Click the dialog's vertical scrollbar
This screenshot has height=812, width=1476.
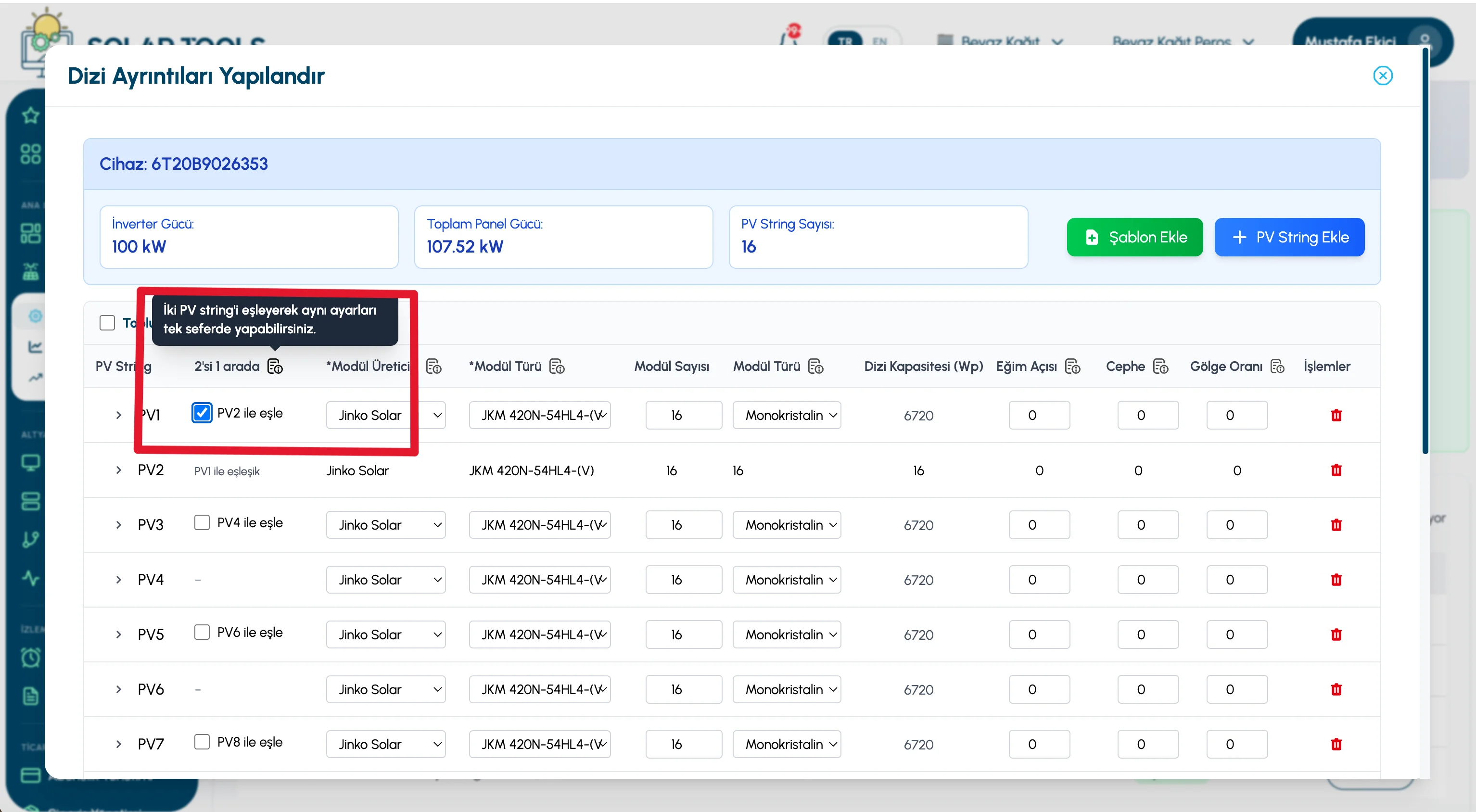tap(1425, 251)
